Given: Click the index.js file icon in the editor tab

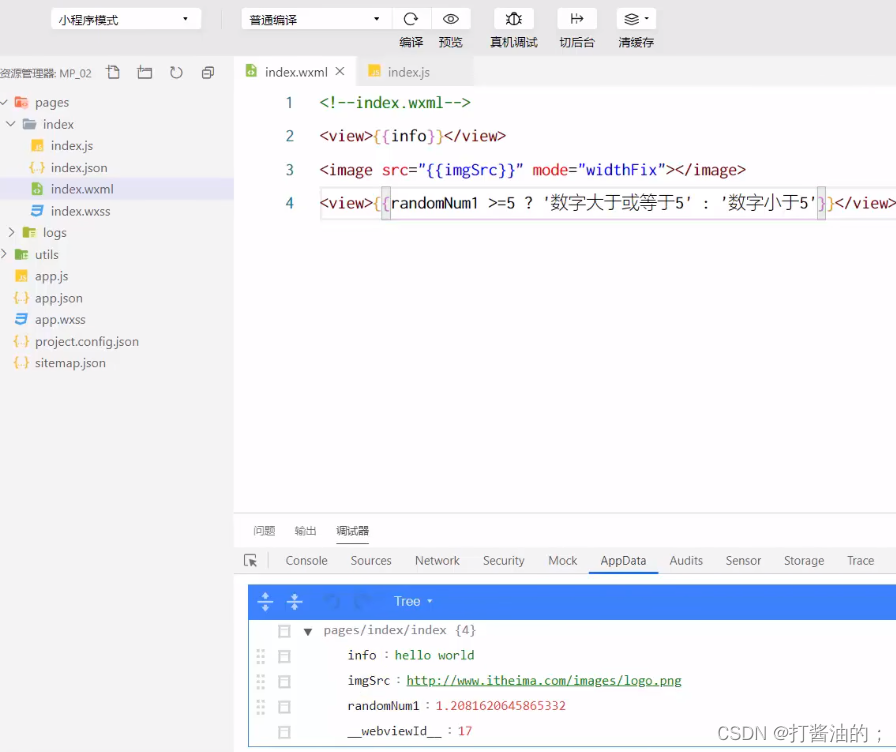Looking at the screenshot, I should click(374, 71).
